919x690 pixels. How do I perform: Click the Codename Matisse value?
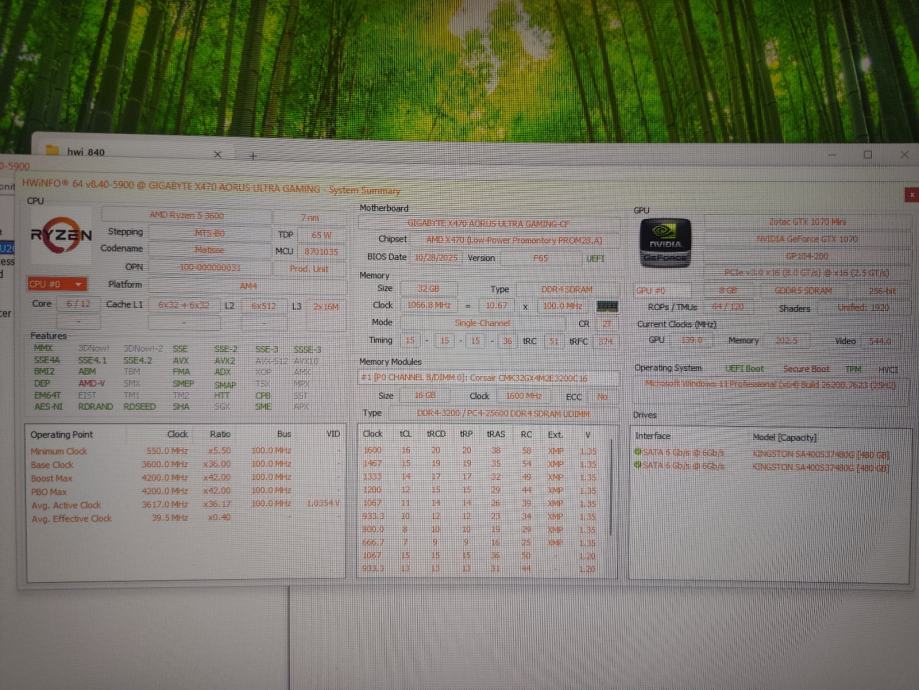[x=209, y=250]
